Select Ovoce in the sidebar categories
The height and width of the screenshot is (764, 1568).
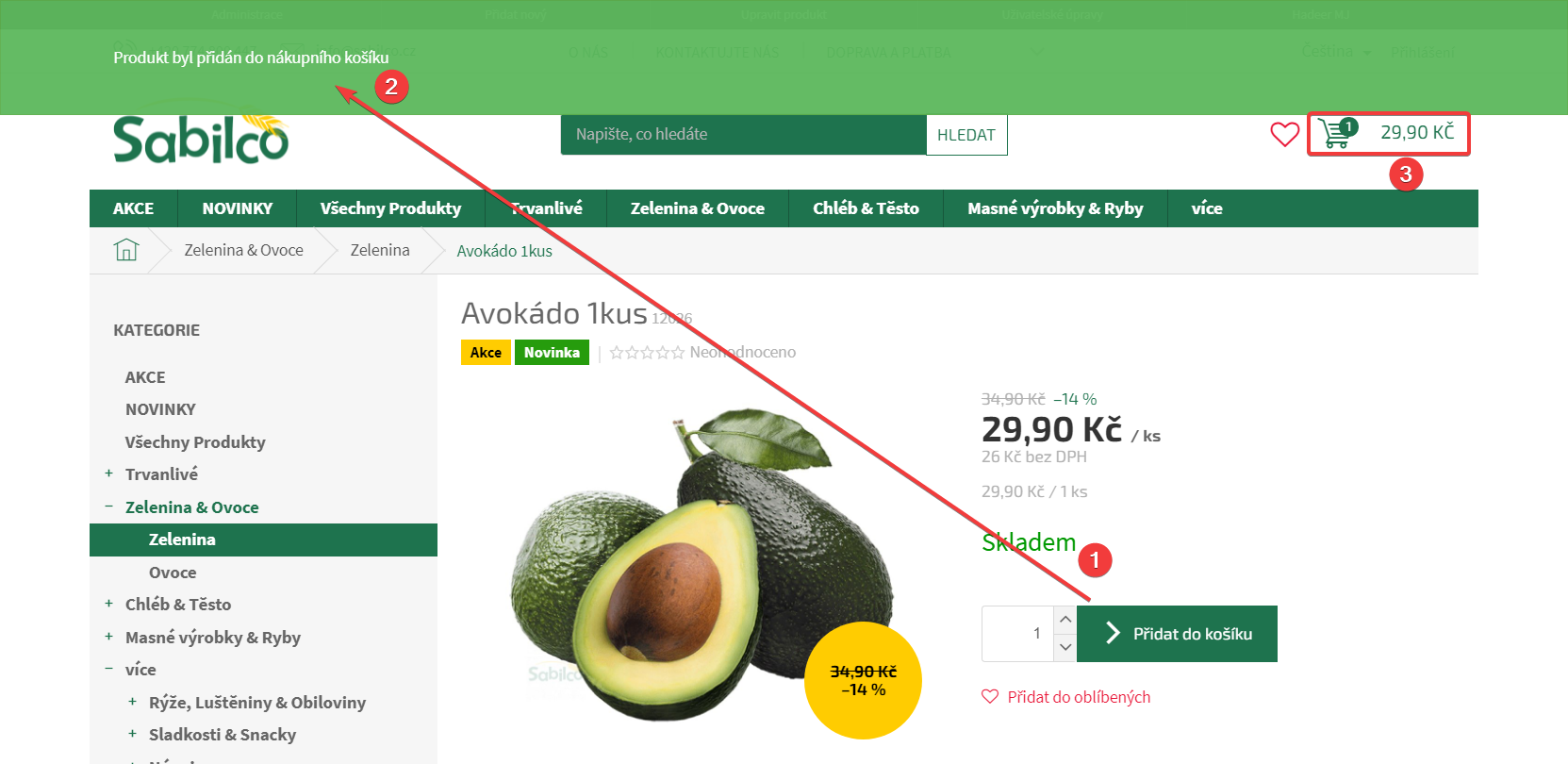pyautogui.click(x=173, y=573)
